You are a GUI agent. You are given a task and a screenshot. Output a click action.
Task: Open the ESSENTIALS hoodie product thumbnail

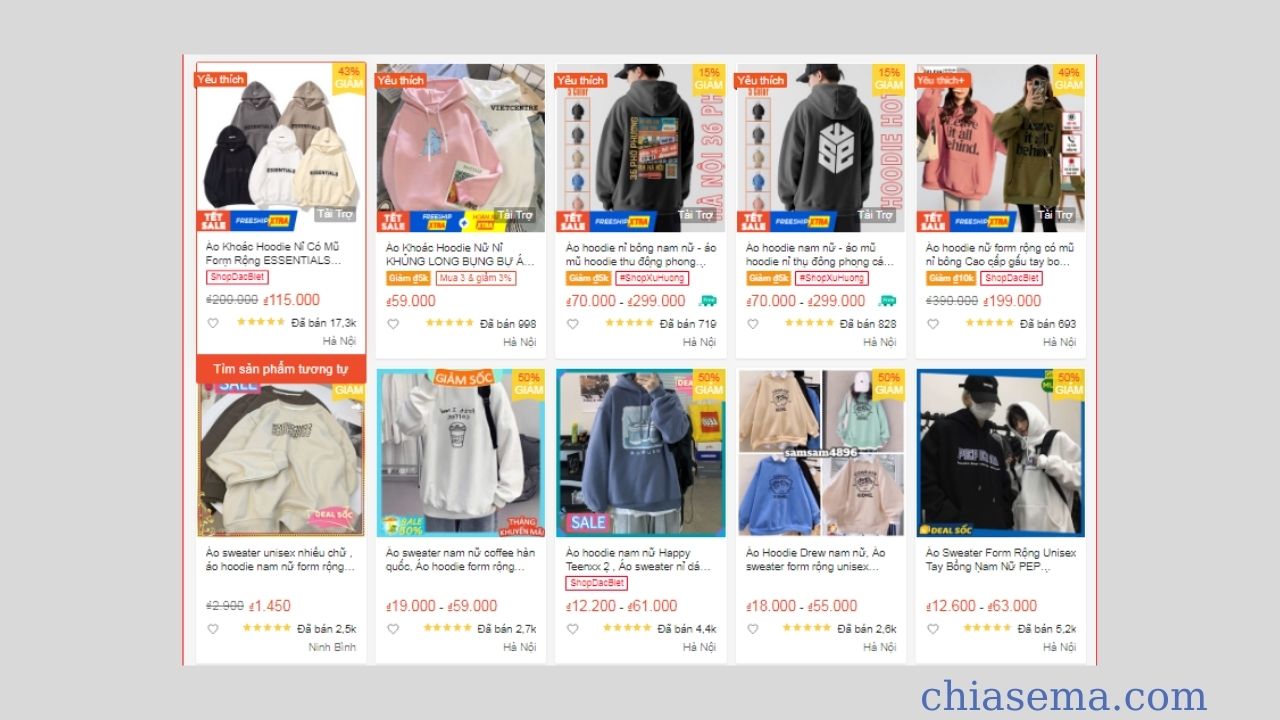coord(281,148)
